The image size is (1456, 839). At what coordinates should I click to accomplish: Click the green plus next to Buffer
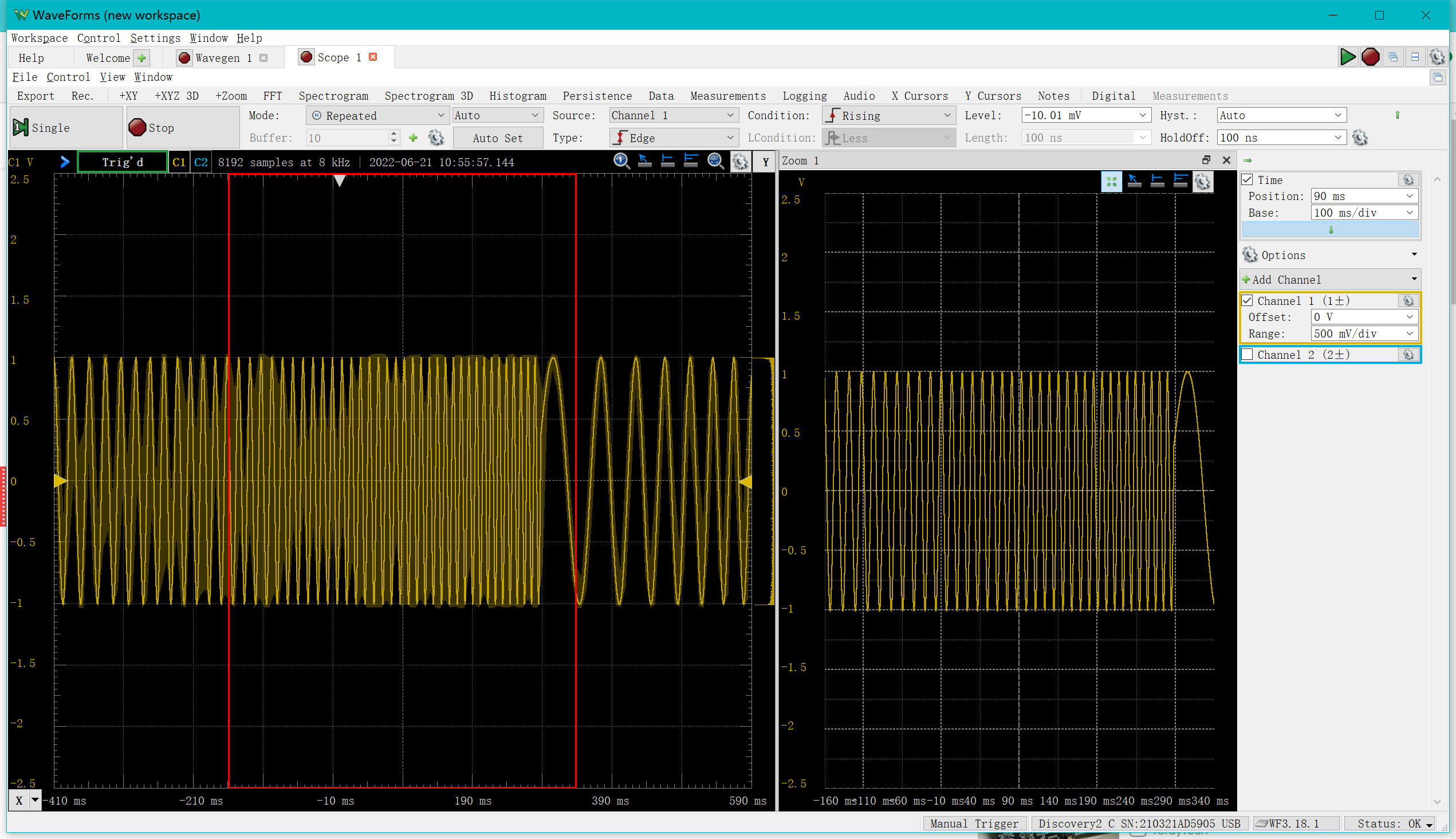(413, 138)
